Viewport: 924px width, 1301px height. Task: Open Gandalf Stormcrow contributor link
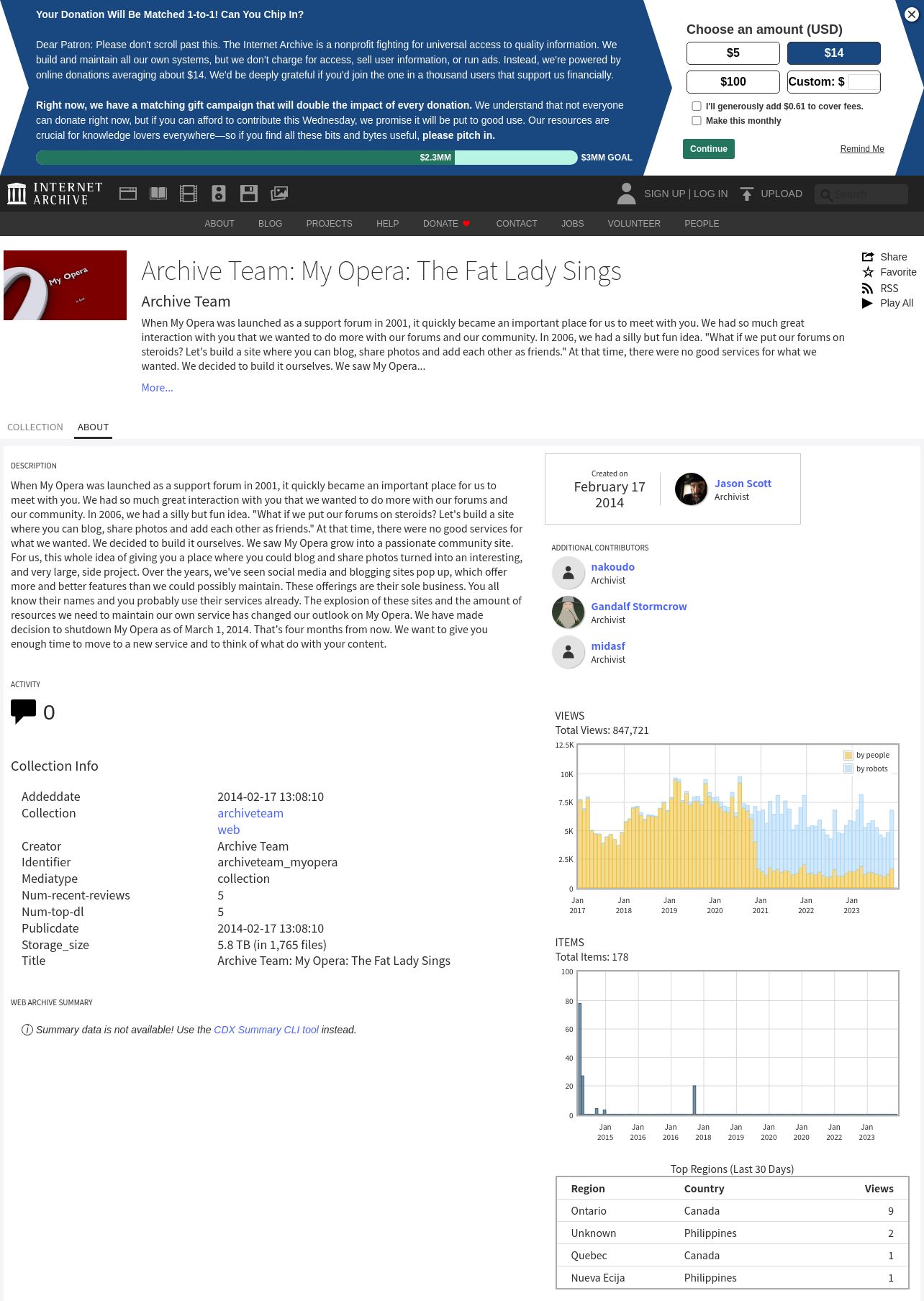click(x=639, y=607)
